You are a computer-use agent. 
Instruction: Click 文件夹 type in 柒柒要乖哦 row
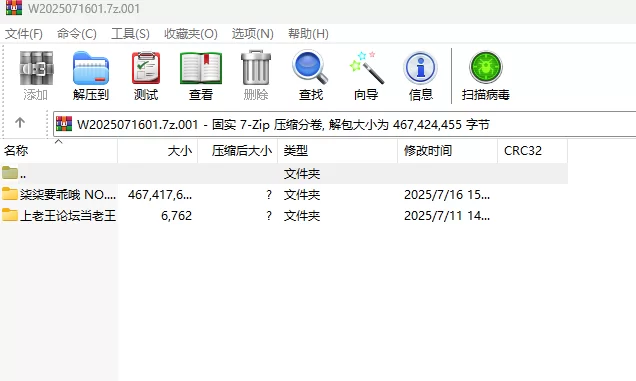[302, 195]
